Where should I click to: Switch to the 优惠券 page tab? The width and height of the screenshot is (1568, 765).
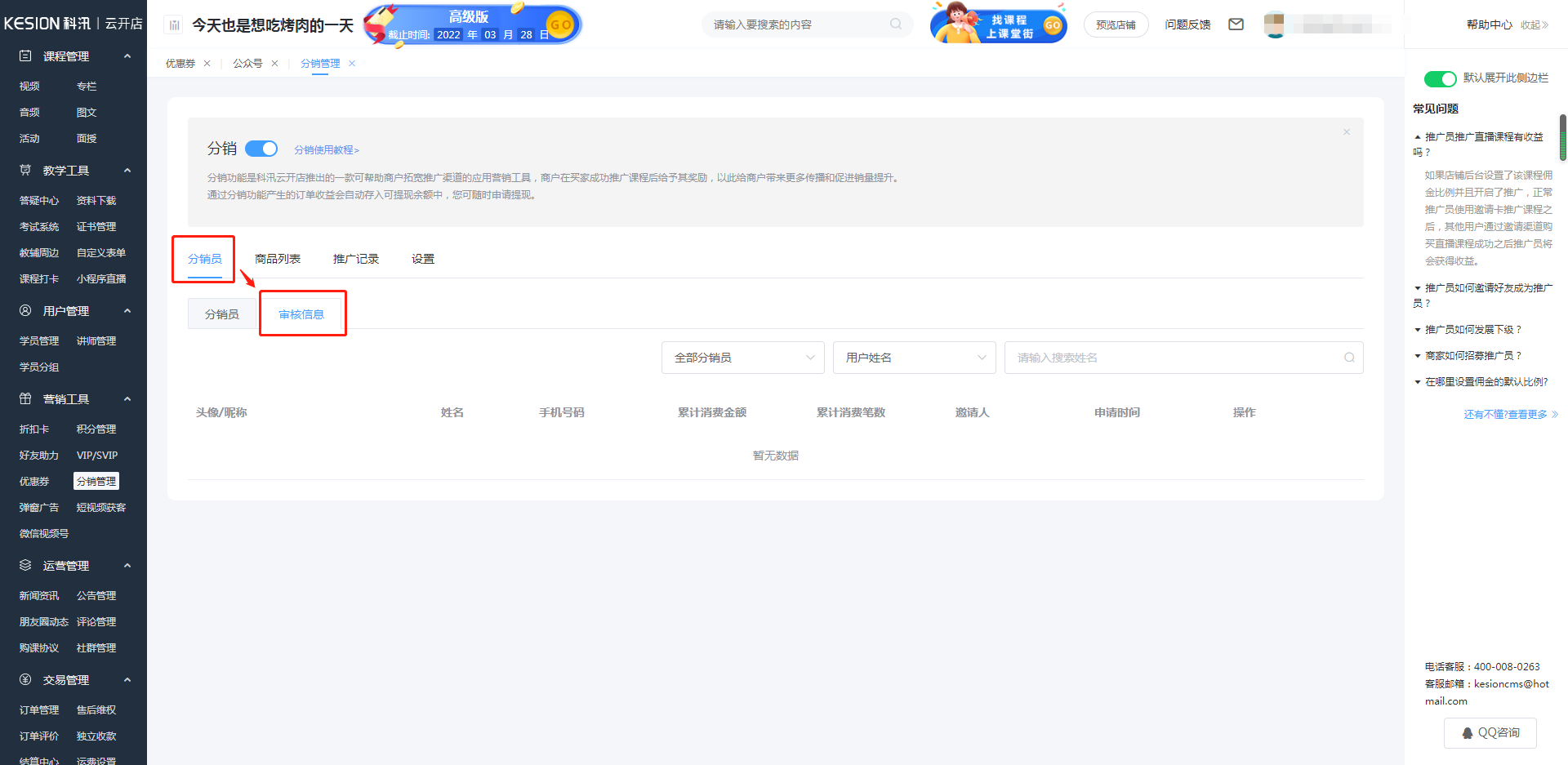[180, 63]
